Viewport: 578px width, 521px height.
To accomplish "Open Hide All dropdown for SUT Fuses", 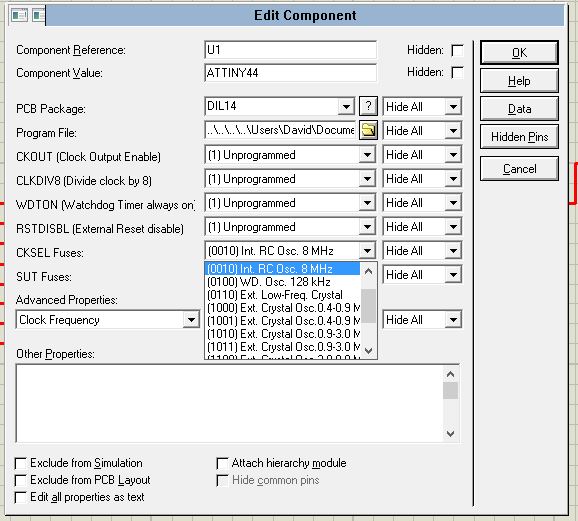I will click(453, 275).
